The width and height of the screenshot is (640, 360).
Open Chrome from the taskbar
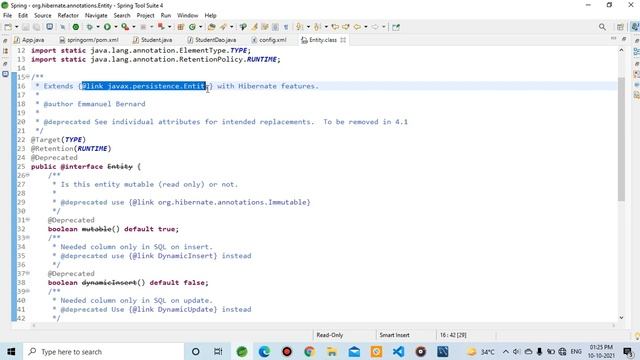309,351
